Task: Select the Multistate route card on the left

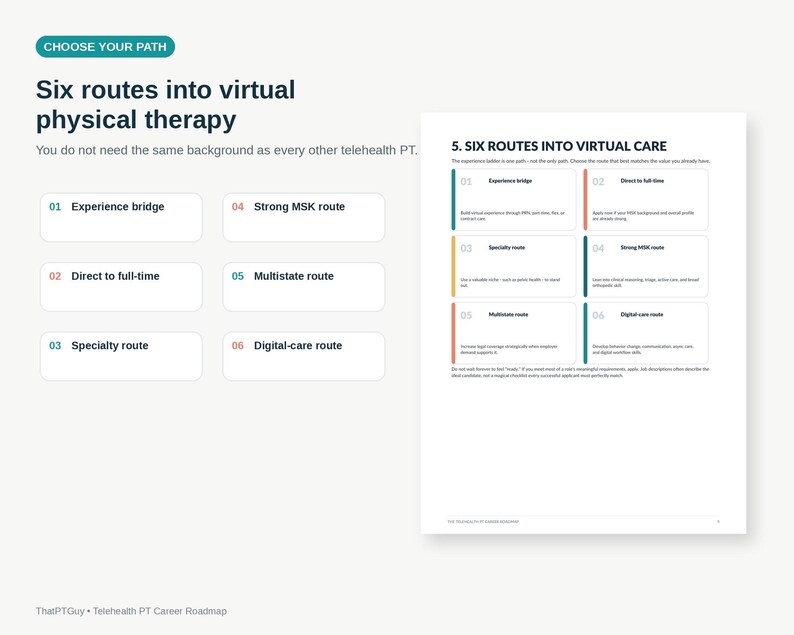Action: click(304, 287)
